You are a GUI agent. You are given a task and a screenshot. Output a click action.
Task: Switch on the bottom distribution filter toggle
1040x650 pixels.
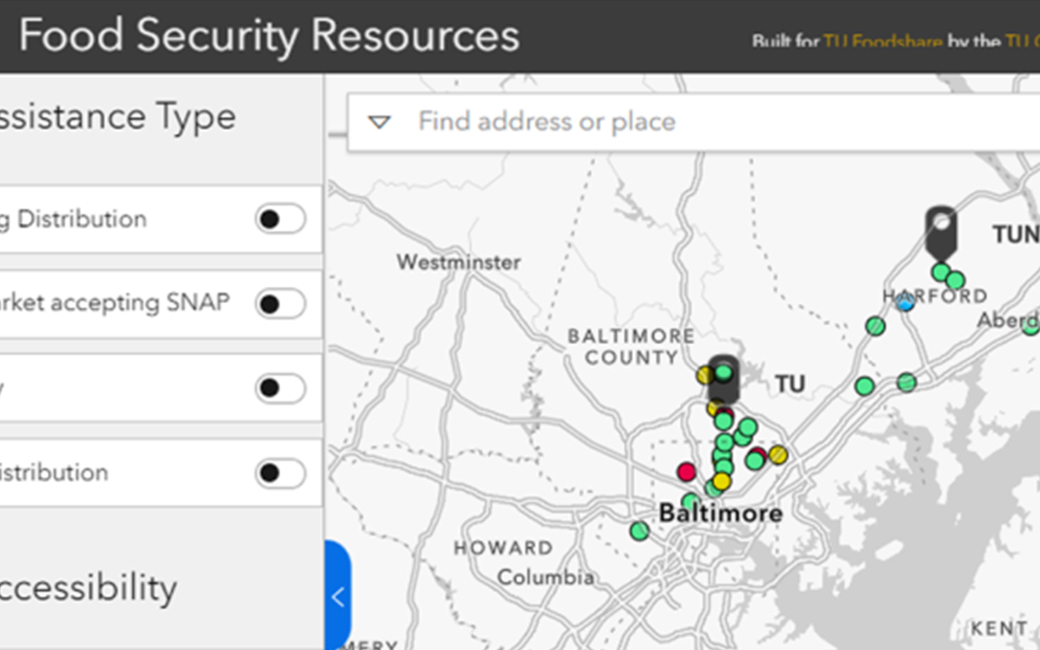point(280,473)
